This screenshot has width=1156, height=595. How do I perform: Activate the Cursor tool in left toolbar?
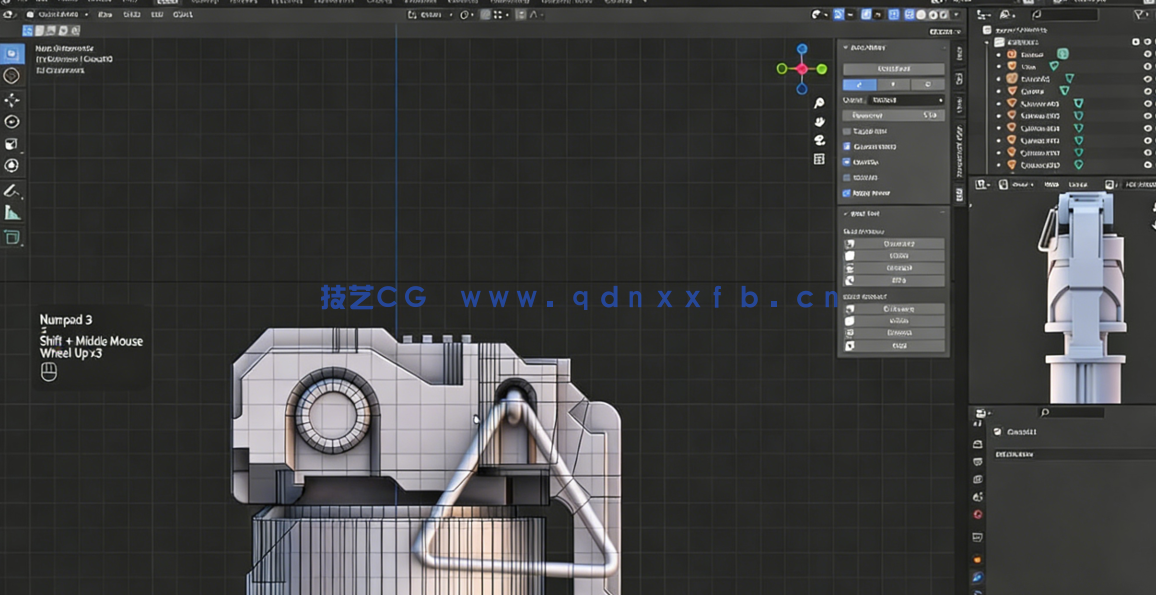coord(12,76)
